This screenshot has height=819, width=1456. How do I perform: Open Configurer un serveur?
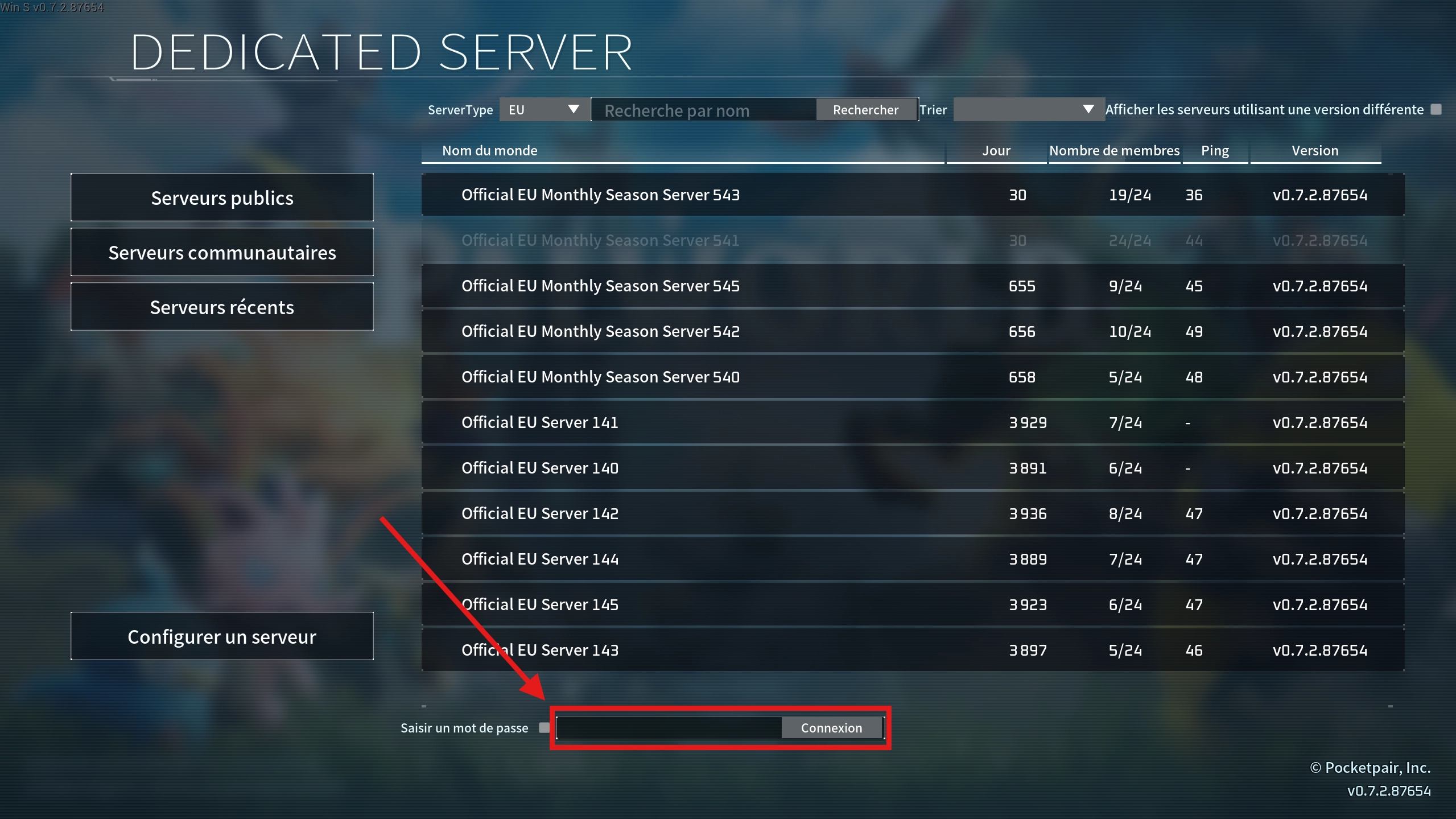pyautogui.click(x=222, y=636)
